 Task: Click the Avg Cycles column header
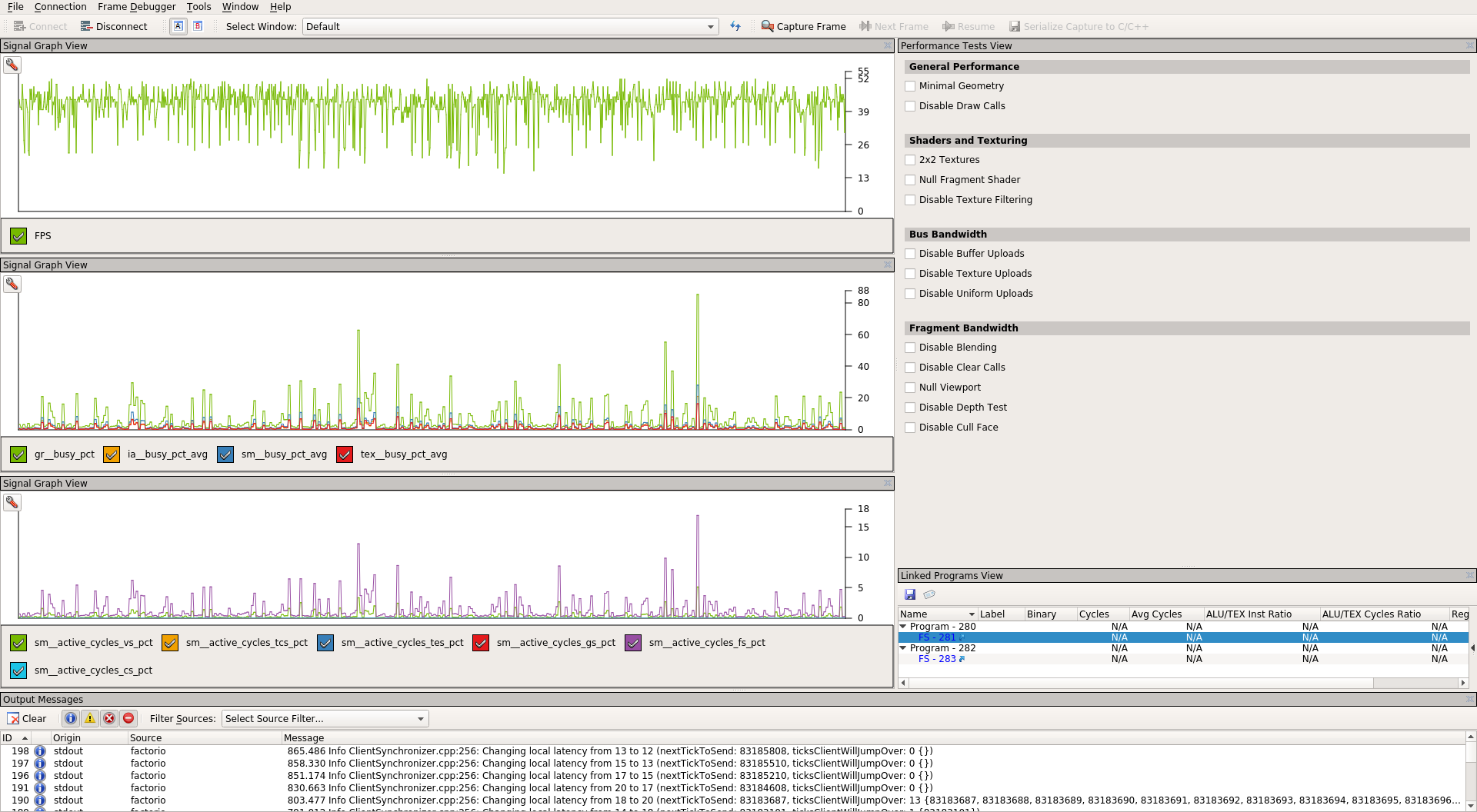click(1165, 614)
